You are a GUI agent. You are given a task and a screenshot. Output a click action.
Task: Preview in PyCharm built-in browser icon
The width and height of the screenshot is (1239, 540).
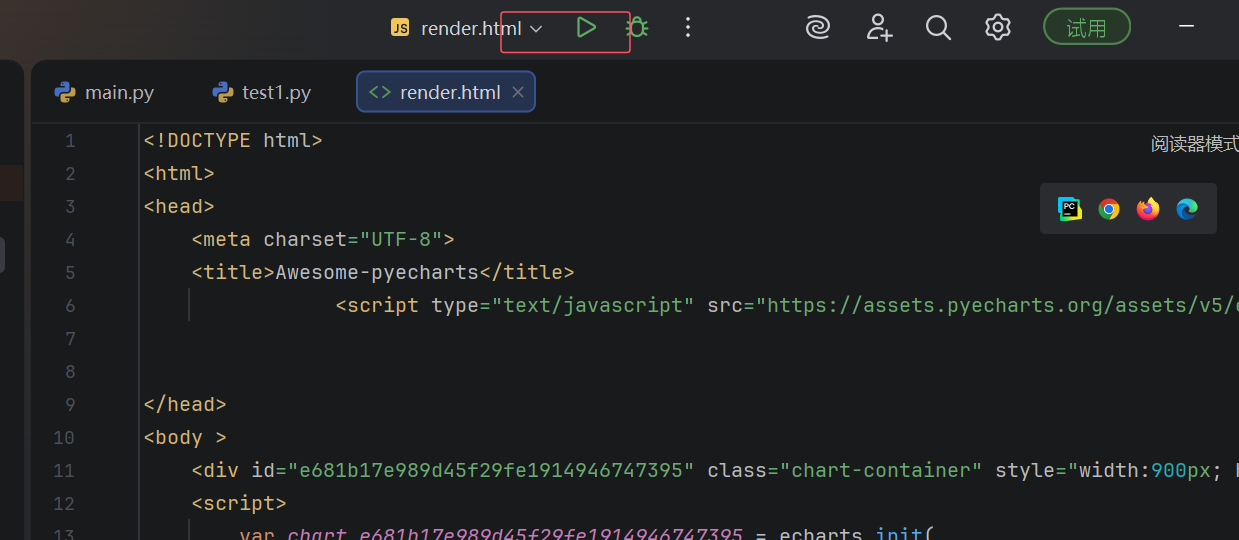(1070, 209)
